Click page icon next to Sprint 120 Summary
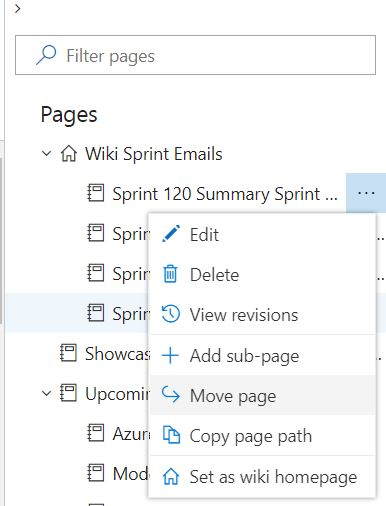The height and width of the screenshot is (506, 386). tap(96, 193)
